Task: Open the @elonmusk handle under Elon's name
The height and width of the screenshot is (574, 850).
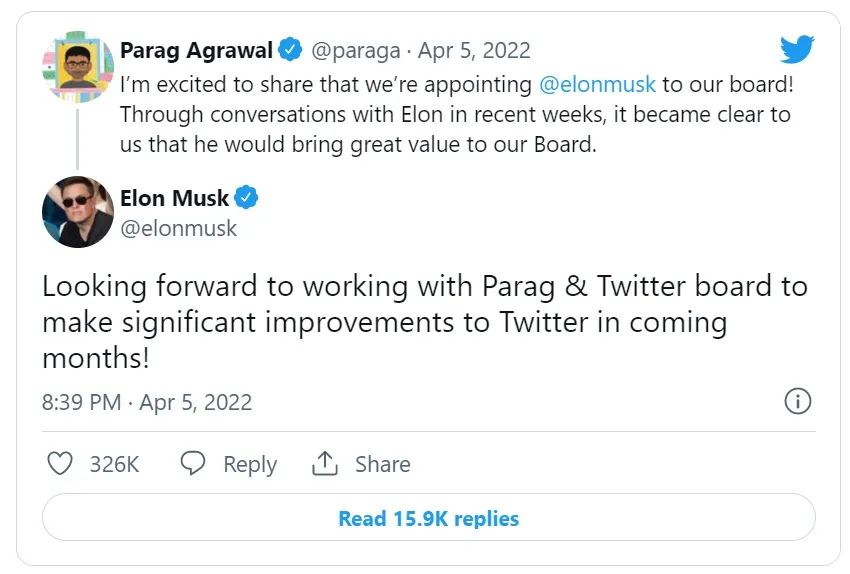Action: (178, 229)
